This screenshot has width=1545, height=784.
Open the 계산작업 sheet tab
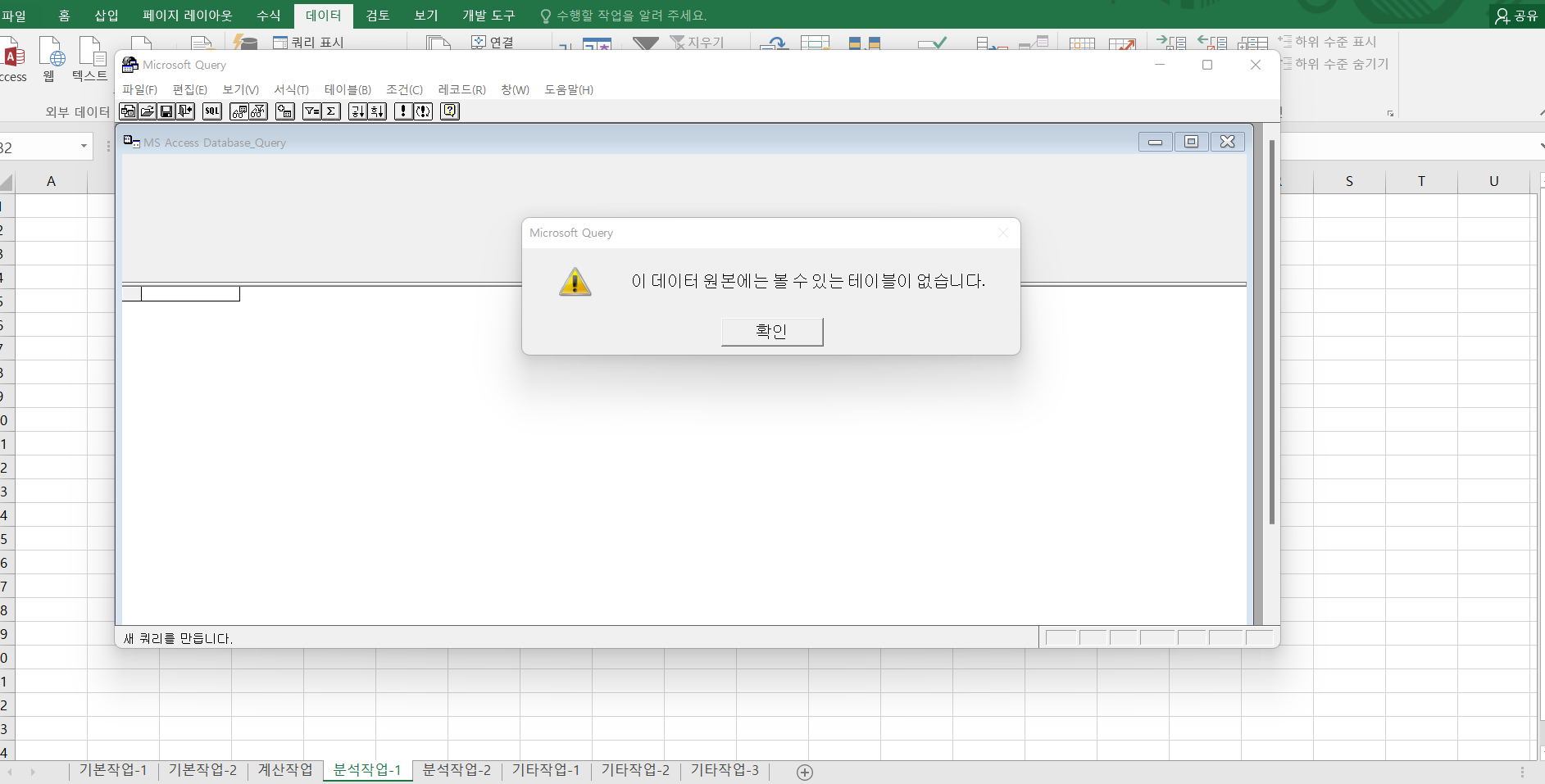(x=285, y=770)
